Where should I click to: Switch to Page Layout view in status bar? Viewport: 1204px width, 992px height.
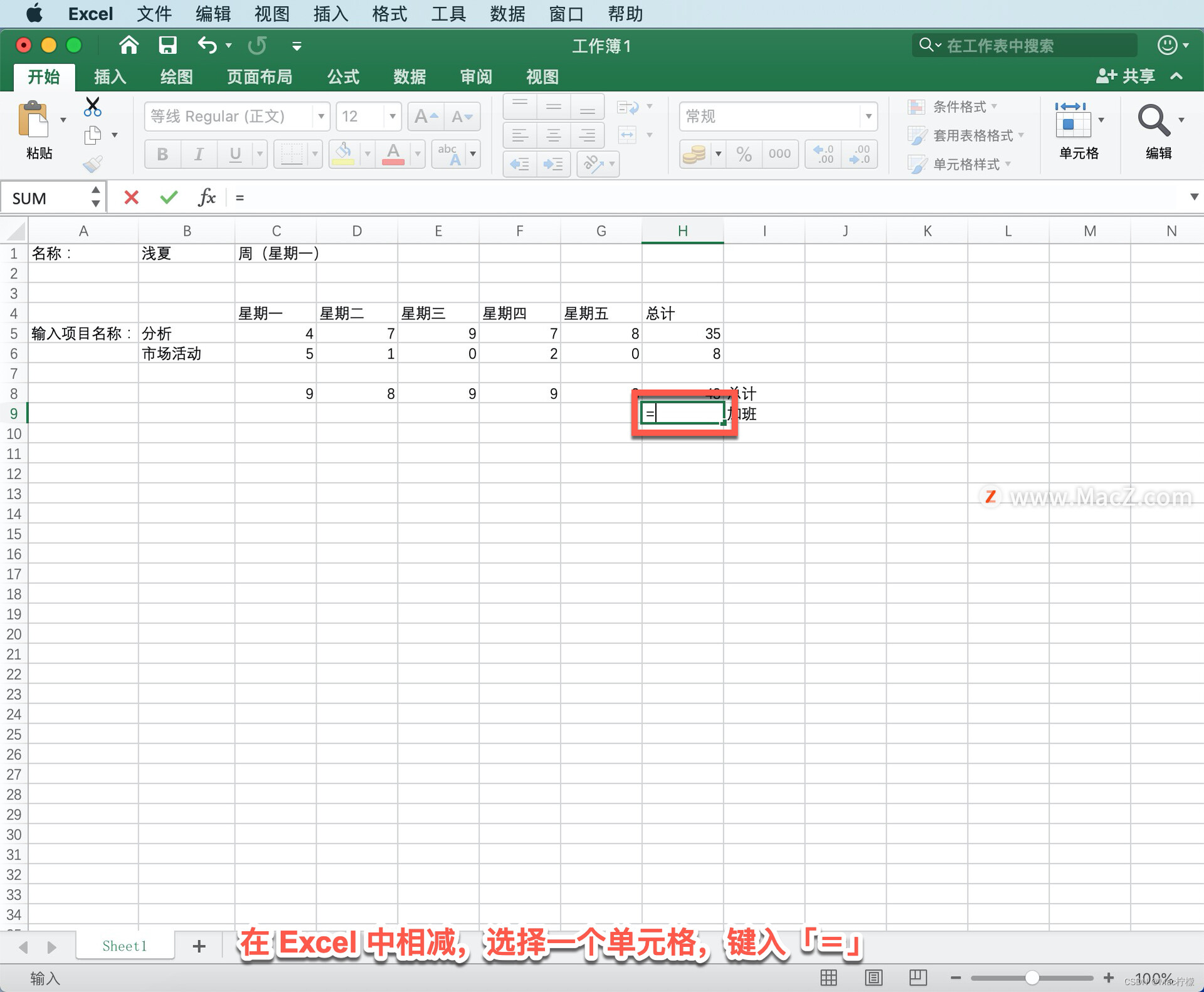tap(874, 977)
